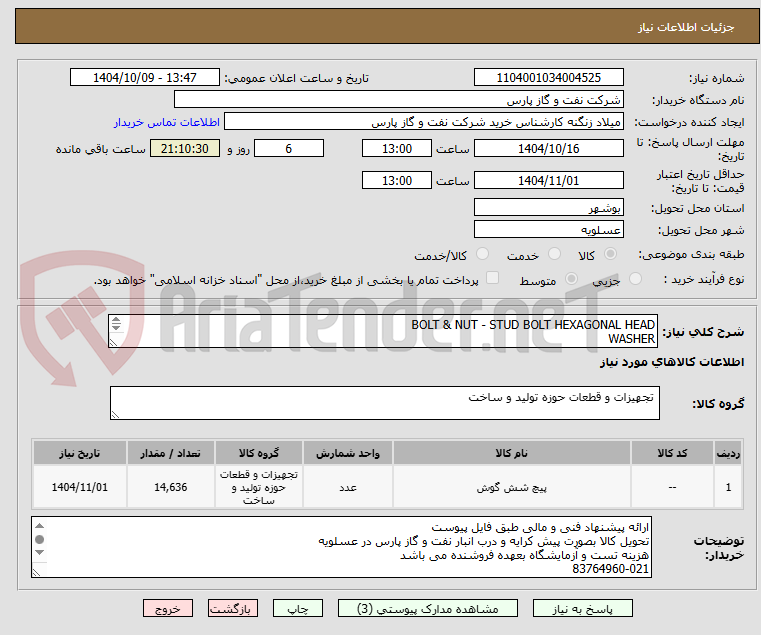Open the اطلاعات تماس خریدار link
761x635 pixels.
point(167,122)
